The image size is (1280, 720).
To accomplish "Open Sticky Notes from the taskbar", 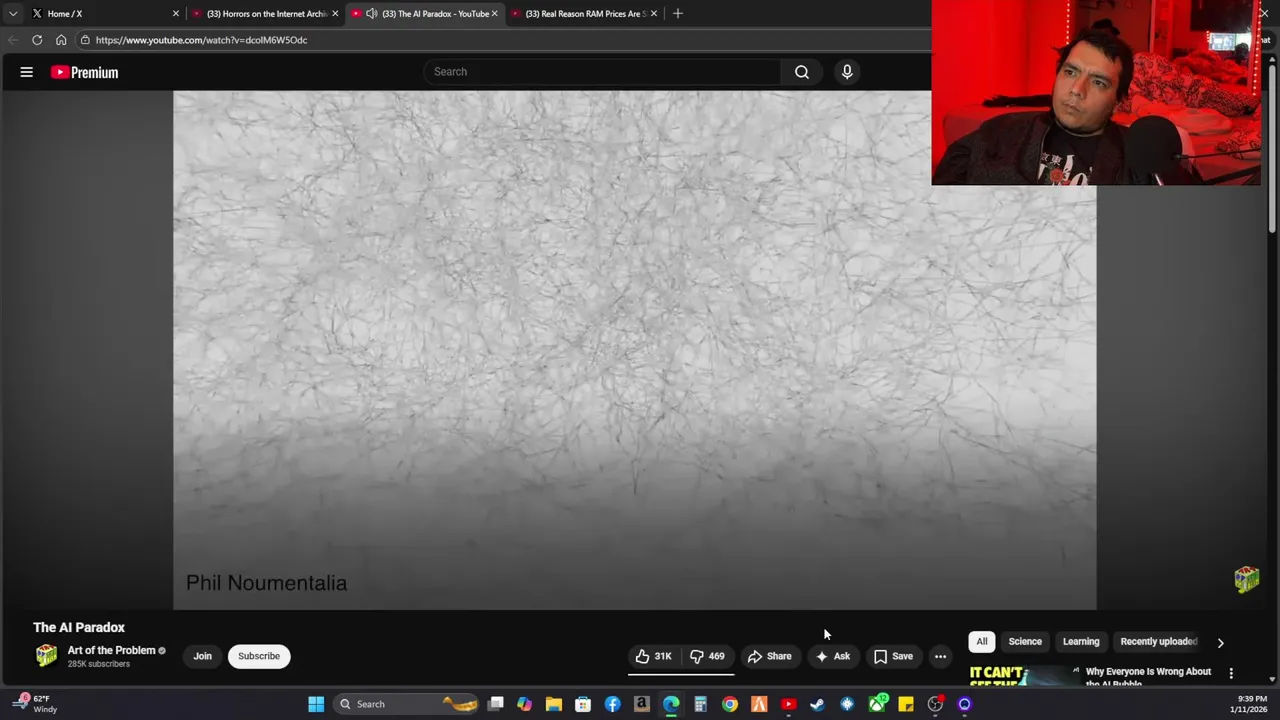I will 906,704.
